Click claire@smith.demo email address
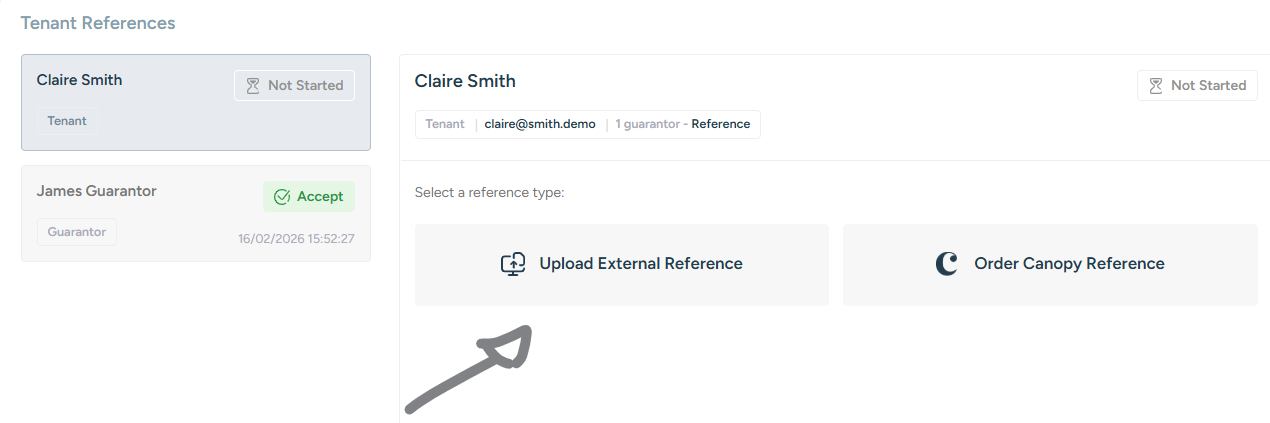The width and height of the screenshot is (1270, 423). pos(540,124)
